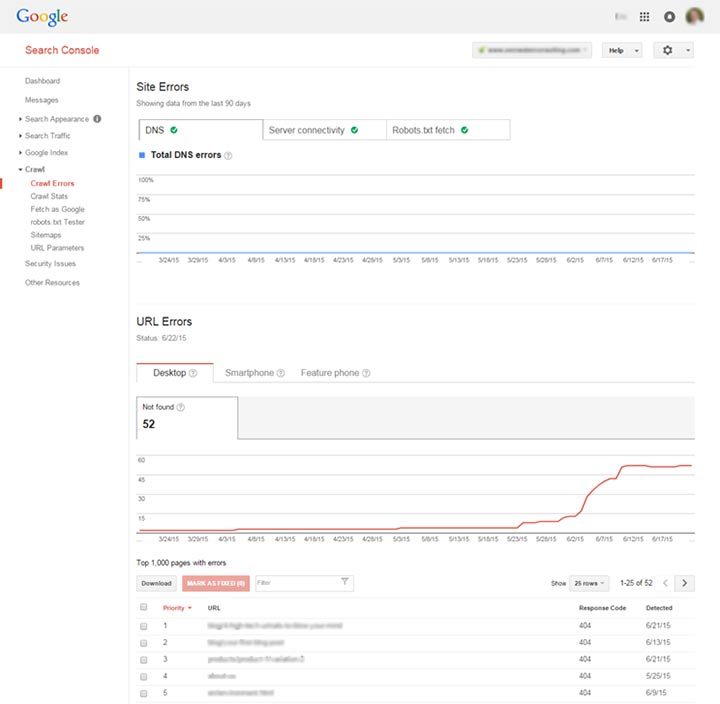The image size is (720, 704).
Task: Switch to the Smartphone tab
Action: coord(254,373)
